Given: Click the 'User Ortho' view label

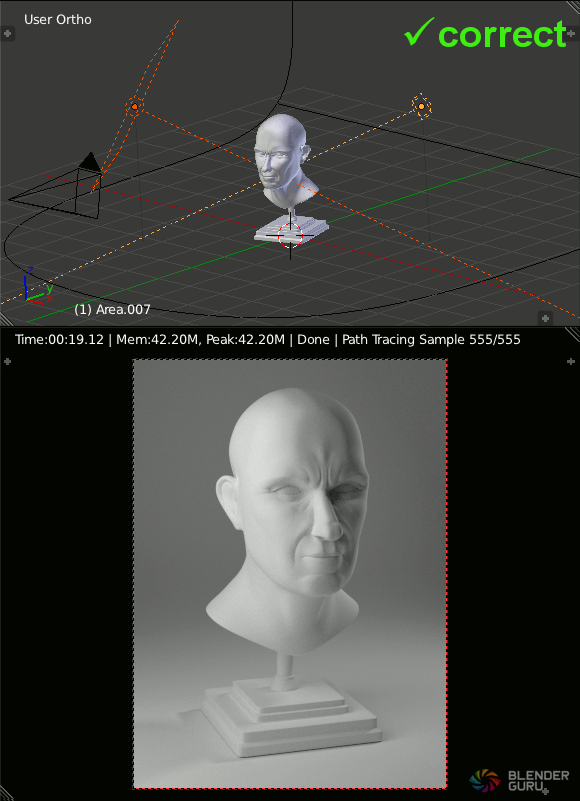Looking at the screenshot, I should [58, 19].
